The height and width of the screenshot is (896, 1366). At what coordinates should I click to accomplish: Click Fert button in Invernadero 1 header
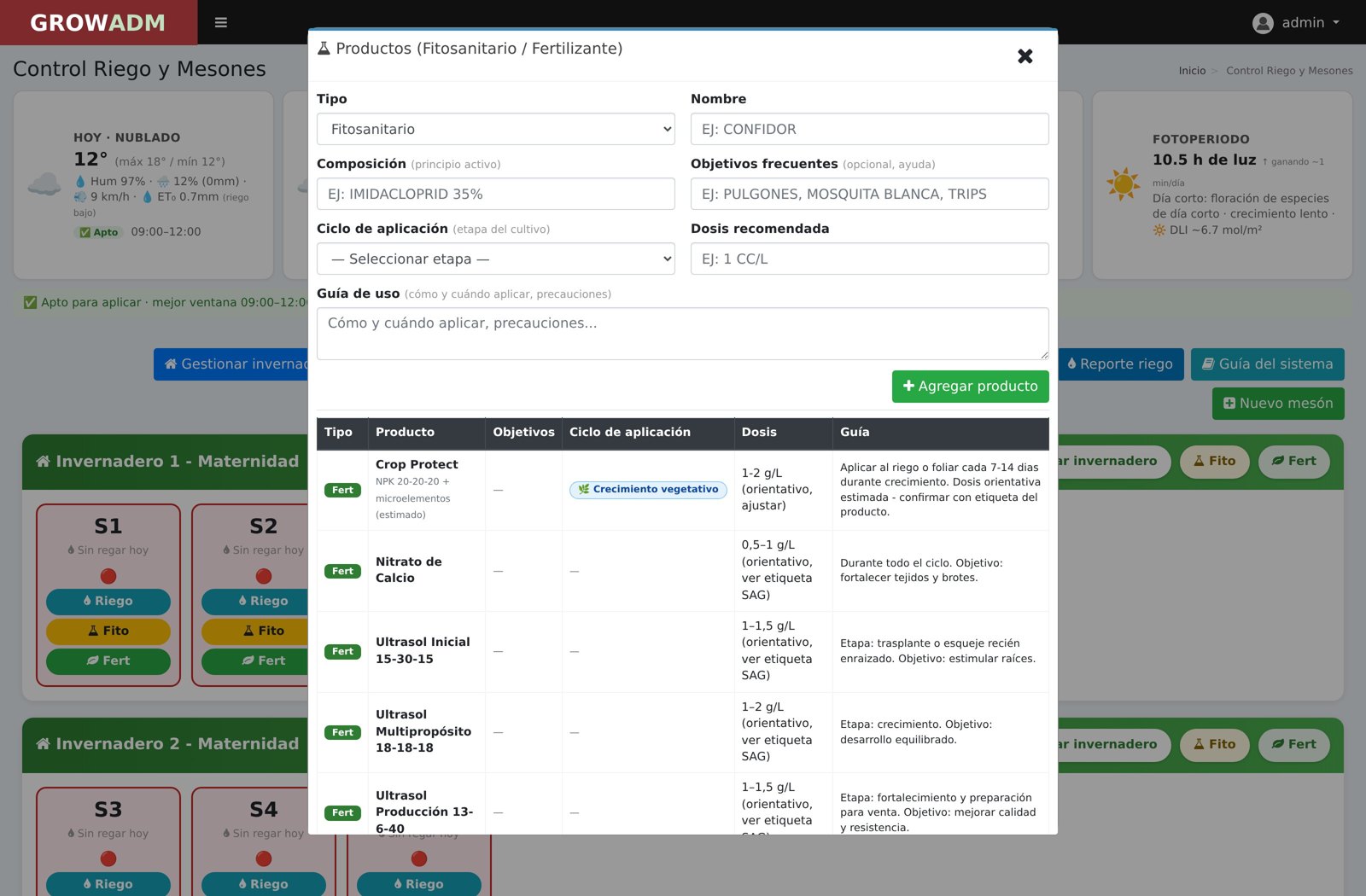tap(1293, 462)
